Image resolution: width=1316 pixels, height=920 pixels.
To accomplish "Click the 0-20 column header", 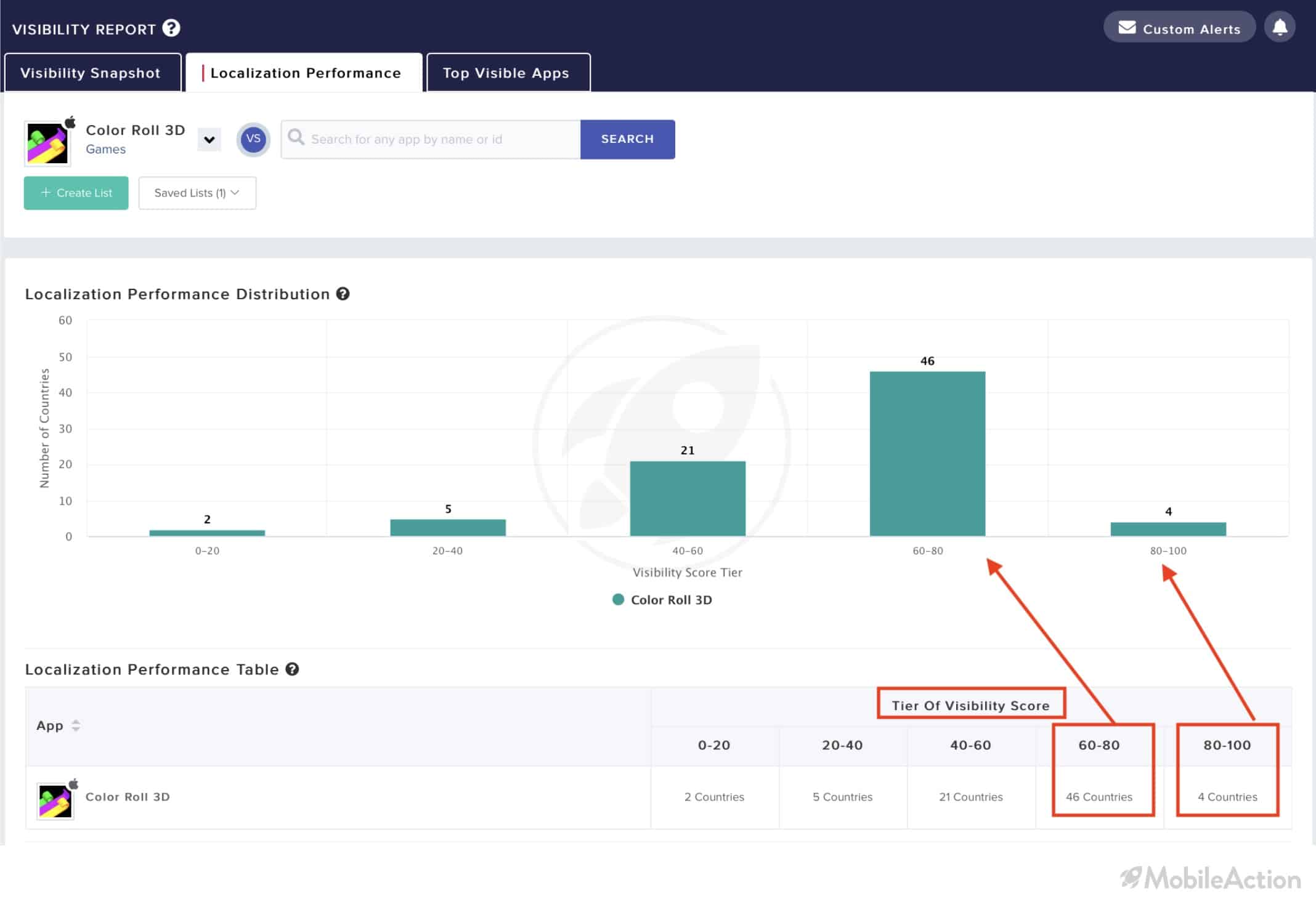I will point(714,745).
